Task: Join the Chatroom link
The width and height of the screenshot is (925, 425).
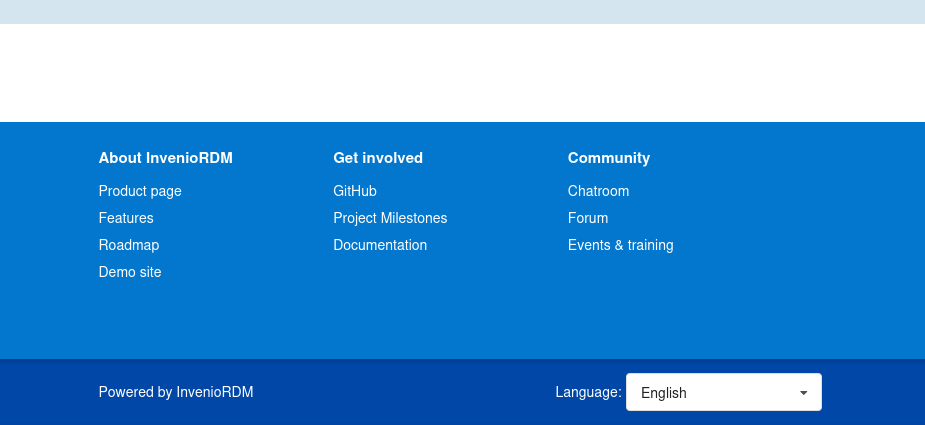Action: pos(598,191)
